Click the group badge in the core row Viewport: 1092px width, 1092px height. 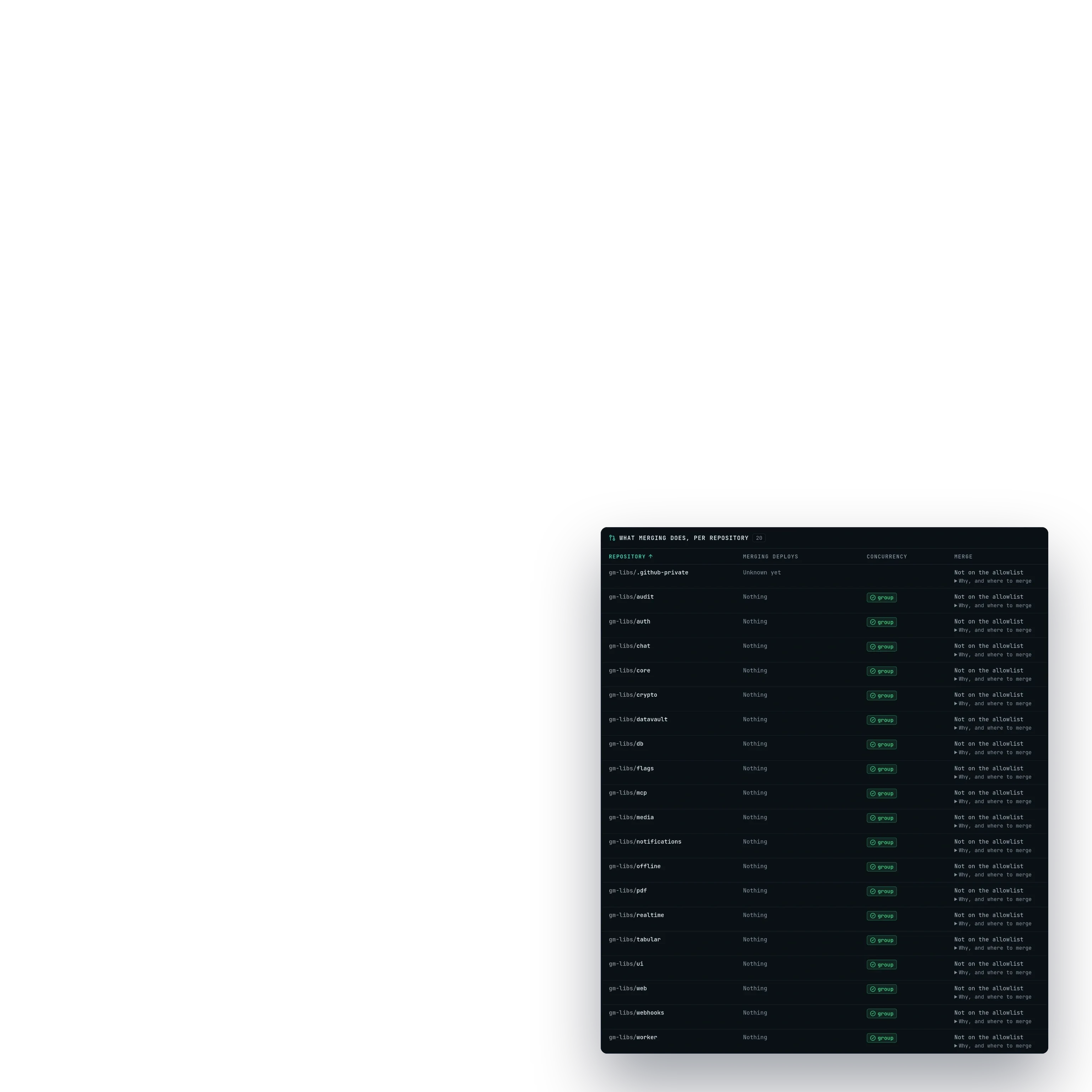point(881,671)
